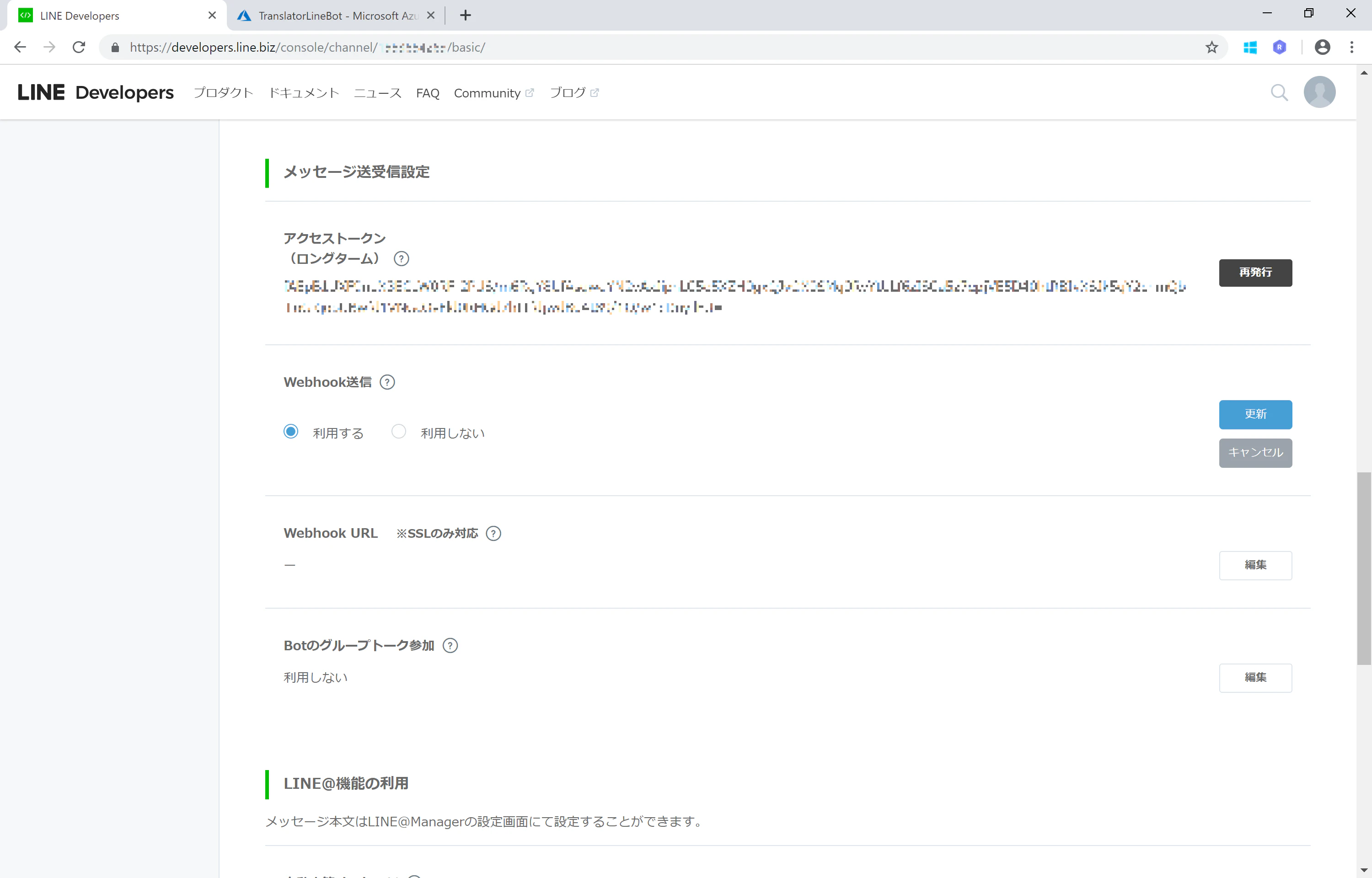Image resolution: width=1372 pixels, height=878 pixels.
Task: Open the Community external link
Action: (493, 93)
